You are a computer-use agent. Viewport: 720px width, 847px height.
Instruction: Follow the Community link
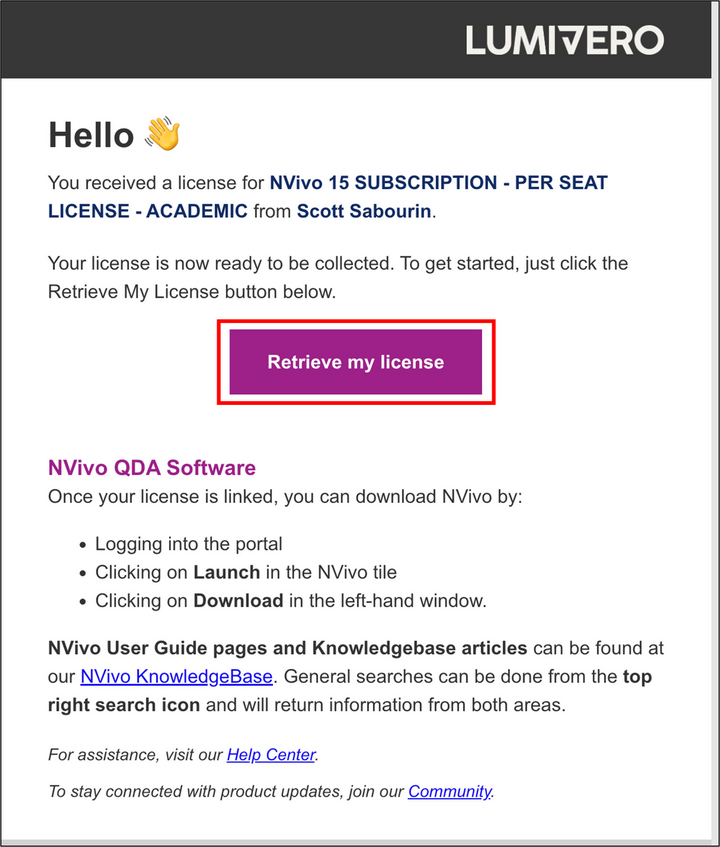tap(450, 791)
